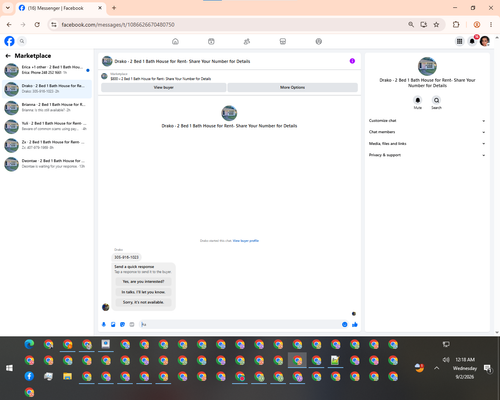Open the Brianna conversation in the list
The height and width of the screenshot is (400, 500).
47,107
